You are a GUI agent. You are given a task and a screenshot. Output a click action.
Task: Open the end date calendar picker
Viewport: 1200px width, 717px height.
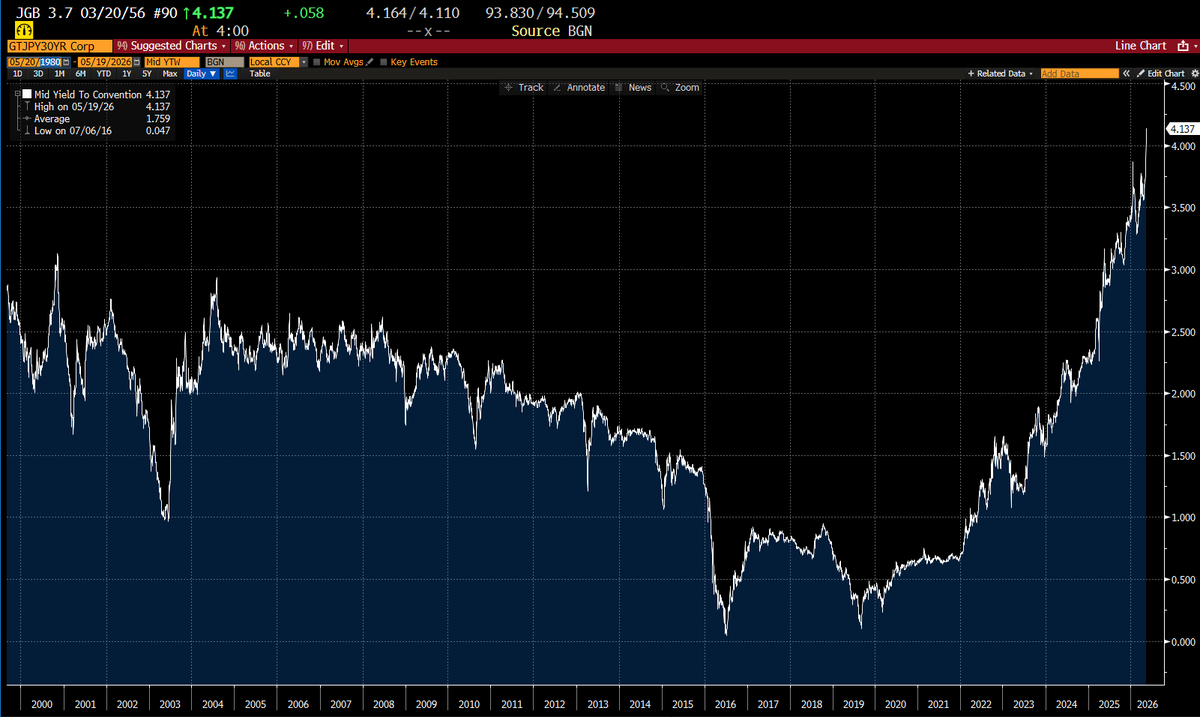[x=138, y=61]
